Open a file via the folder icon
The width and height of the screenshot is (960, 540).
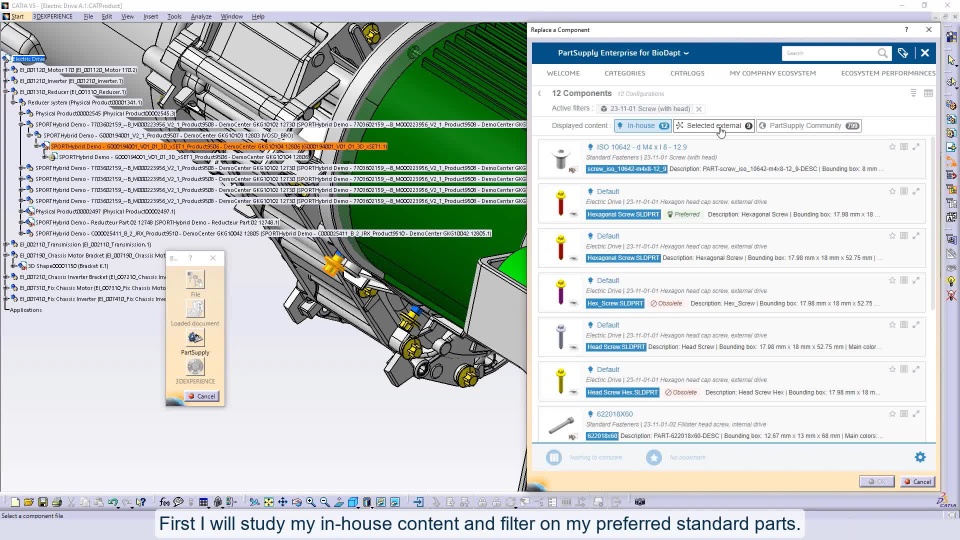[x=29, y=502]
